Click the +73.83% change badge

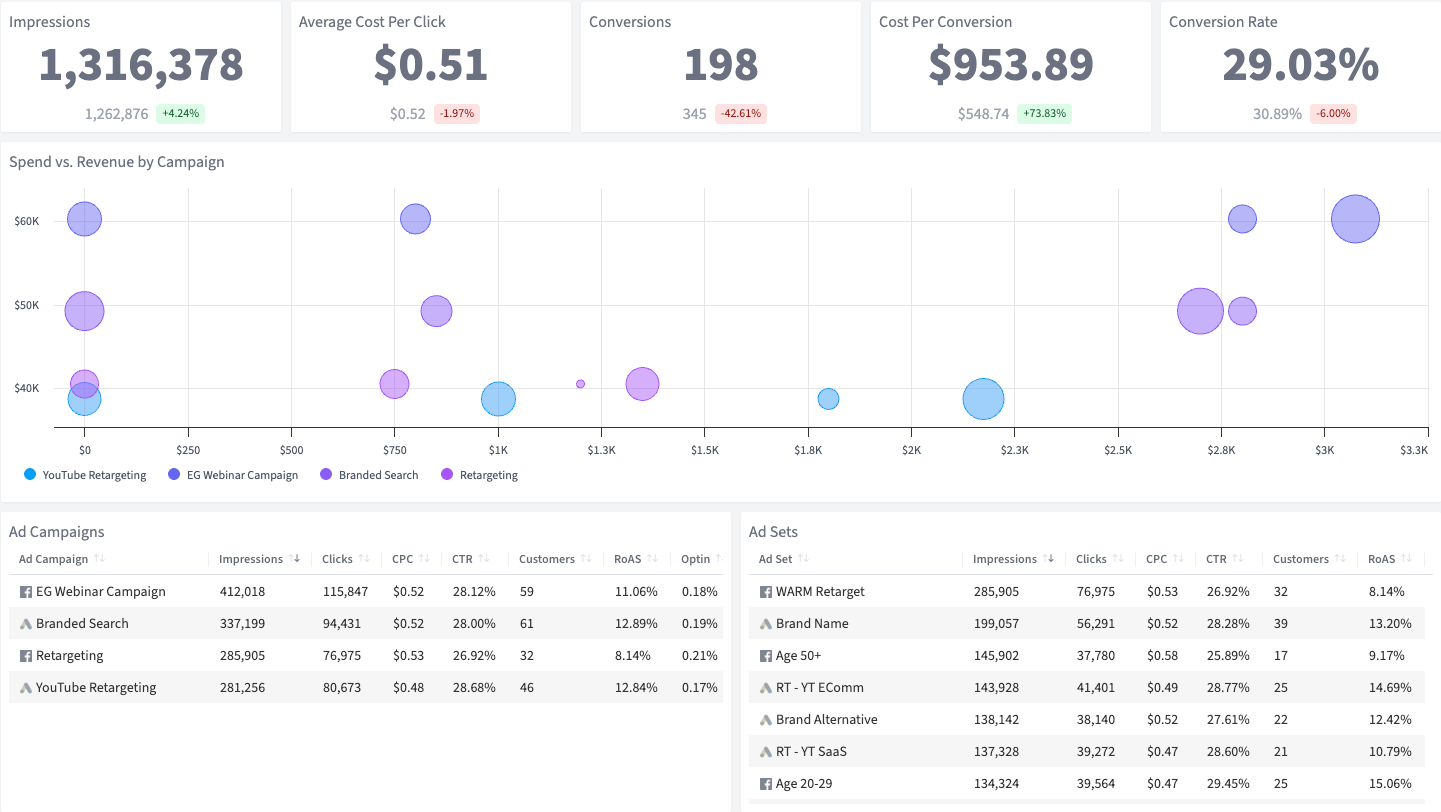pos(1044,114)
